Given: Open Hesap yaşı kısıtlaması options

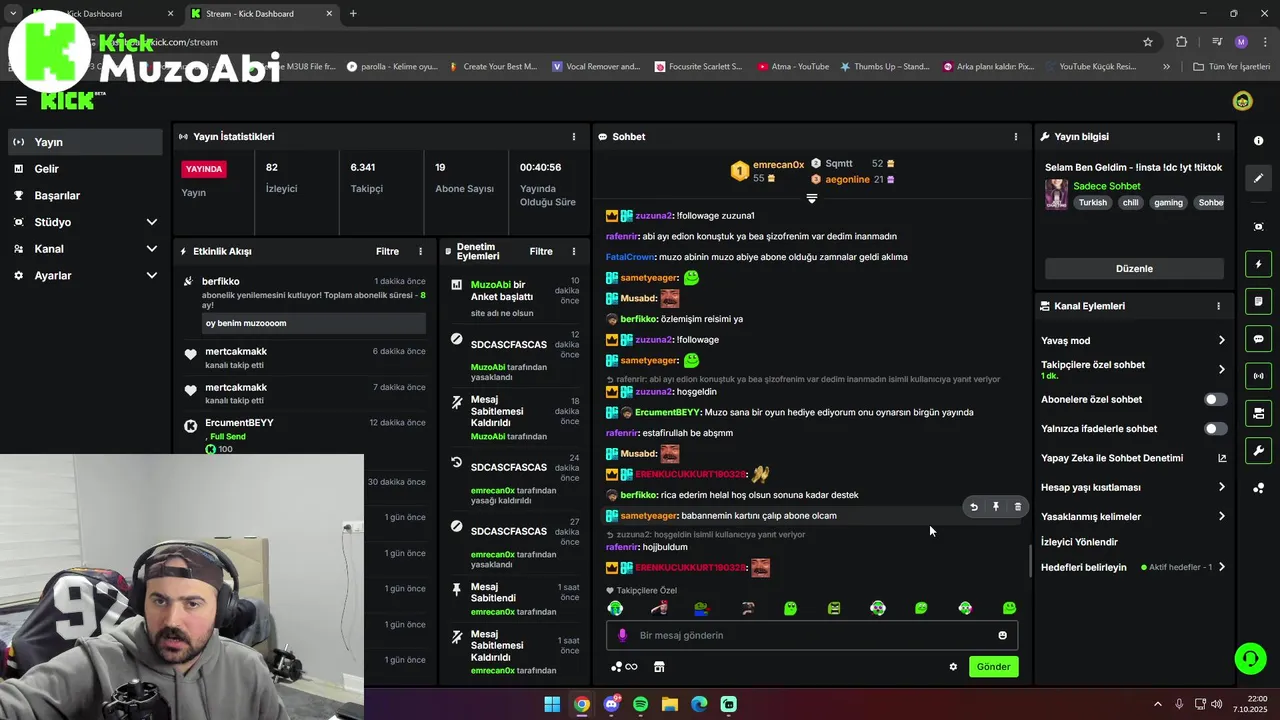Looking at the screenshot, I should [x=1221, y=487].
